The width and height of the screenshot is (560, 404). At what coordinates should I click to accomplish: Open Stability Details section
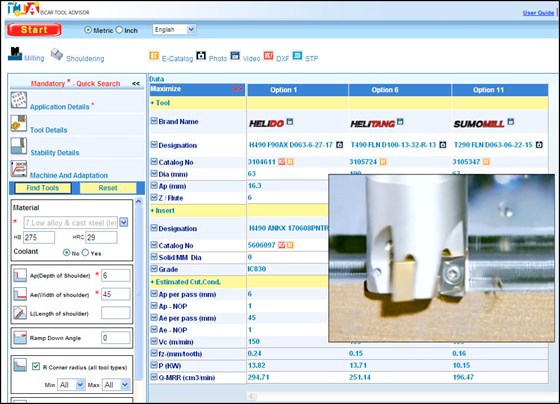coord(55,153)
